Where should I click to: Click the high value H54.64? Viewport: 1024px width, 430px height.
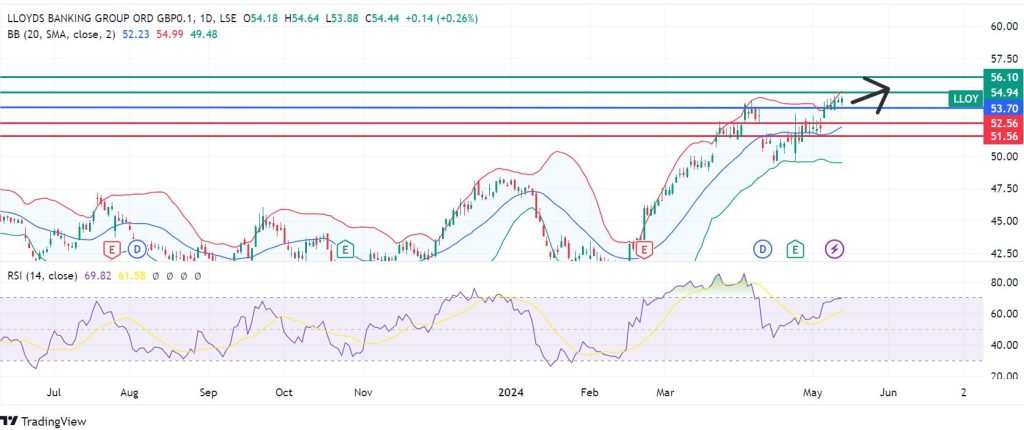(x=302, y=19)
